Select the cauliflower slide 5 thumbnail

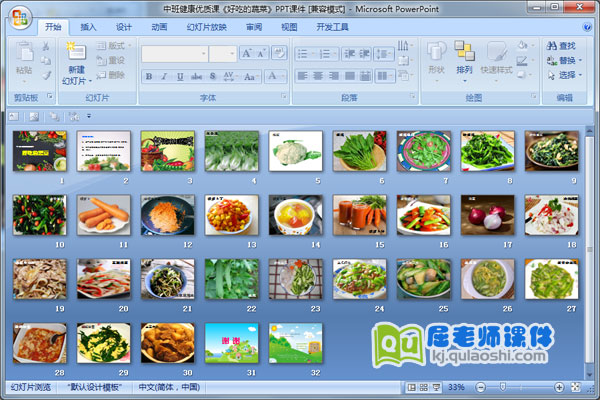295,151
